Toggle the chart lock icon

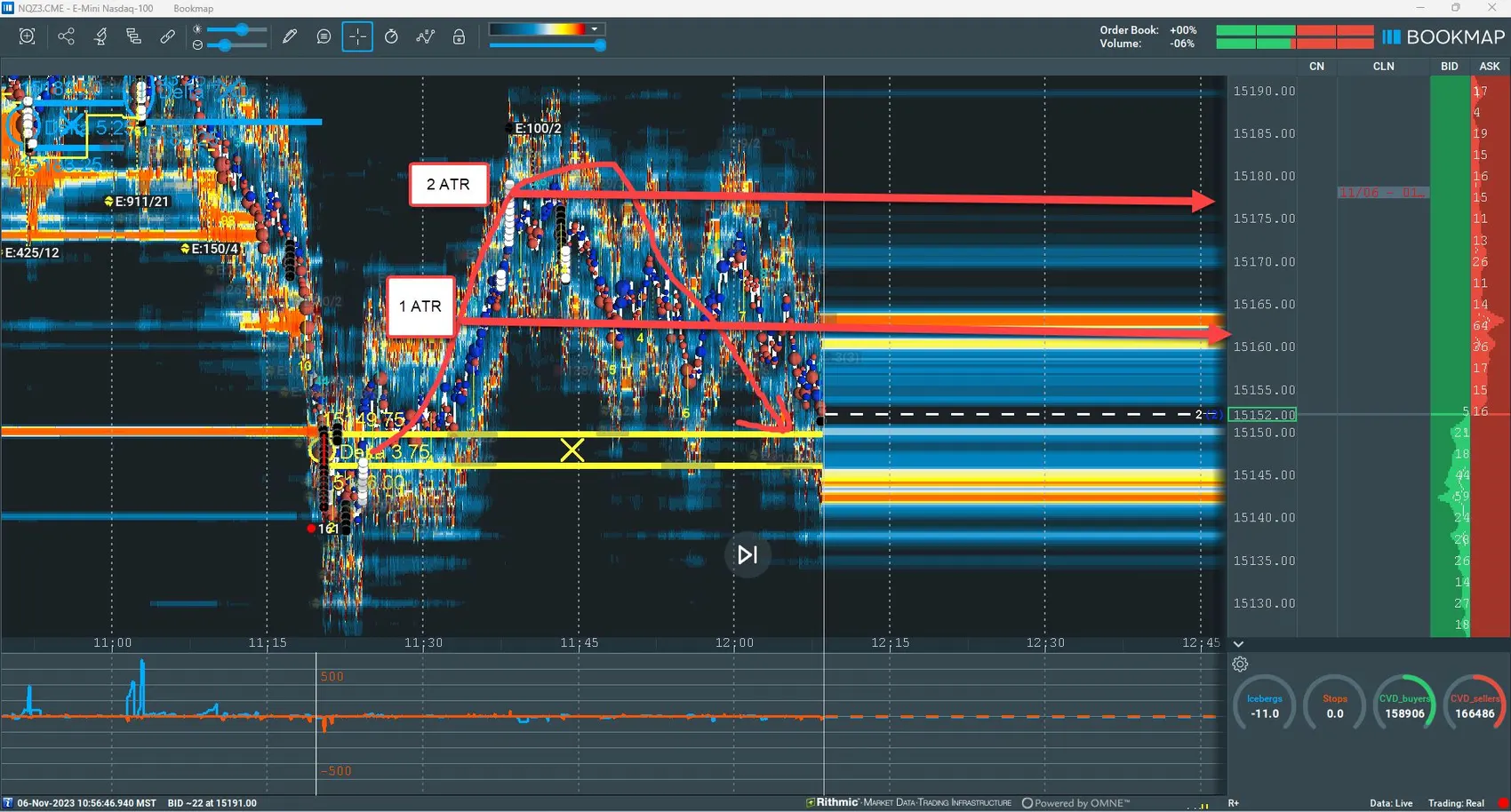point(459,36)
